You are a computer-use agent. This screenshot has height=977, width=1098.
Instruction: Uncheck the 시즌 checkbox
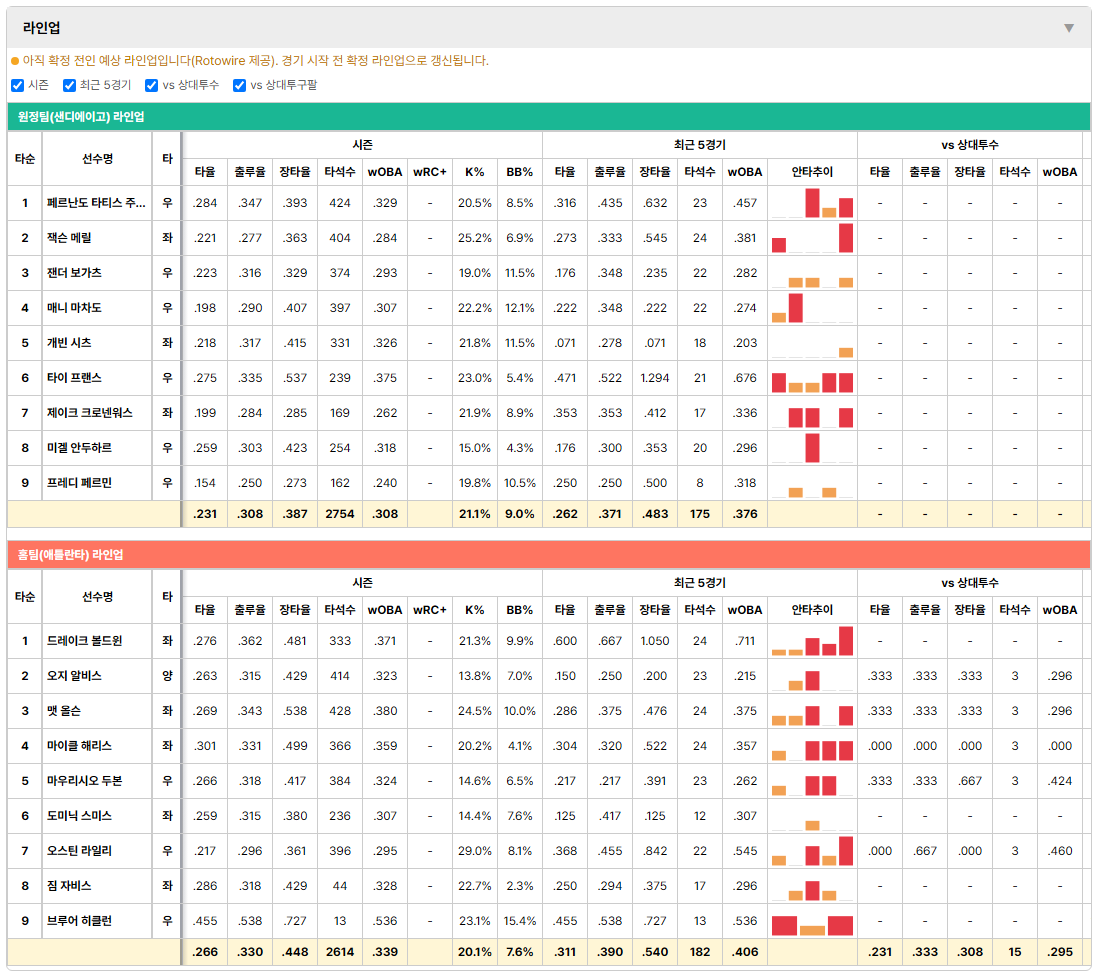(x=18, y=85)
